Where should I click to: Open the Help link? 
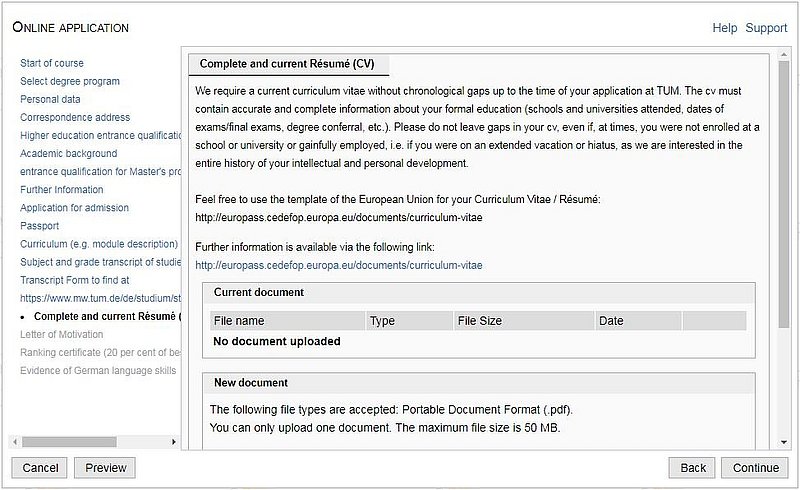(x=724, y=28)
